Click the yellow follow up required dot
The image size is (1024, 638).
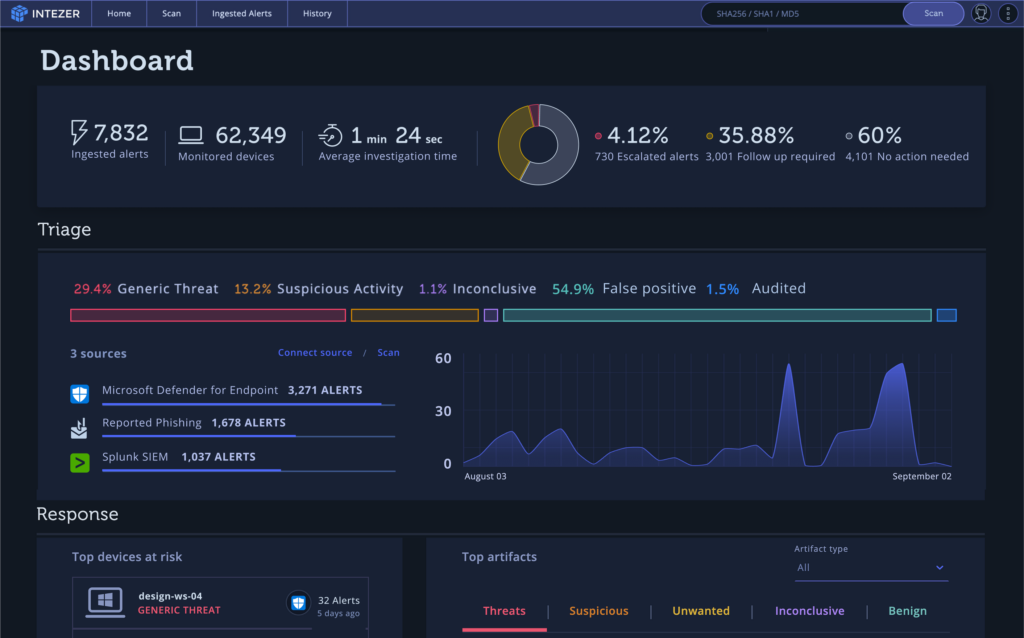pos(710,136)
